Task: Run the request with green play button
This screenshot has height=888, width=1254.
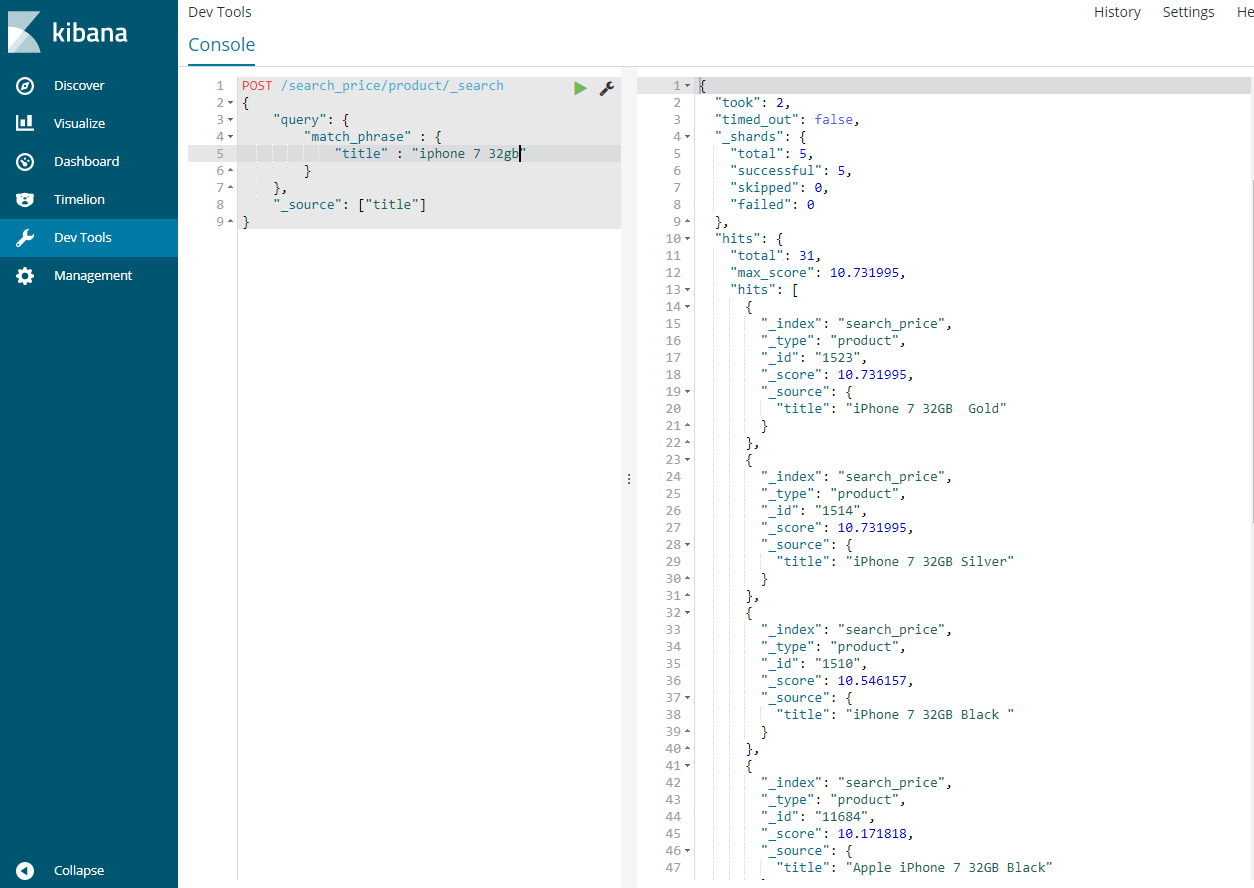Action: point(580,88)
